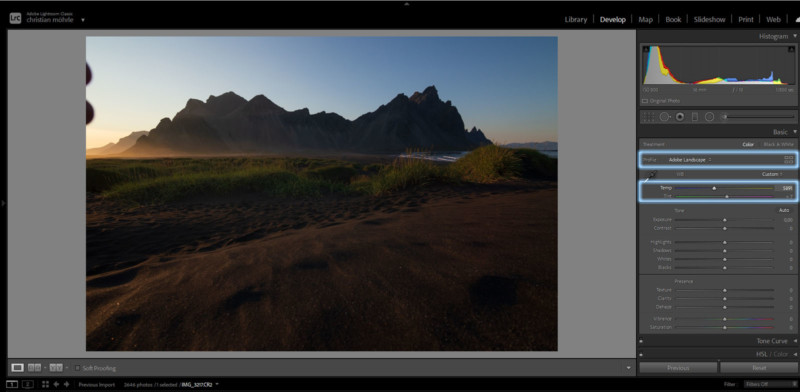The image size is (800, 392).
Task: Select the Spot Removal tool
Action: [665, 117]
